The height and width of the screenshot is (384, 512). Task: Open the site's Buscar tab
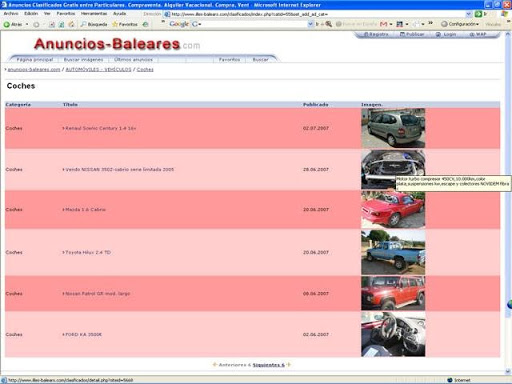[x=260, y=60]
